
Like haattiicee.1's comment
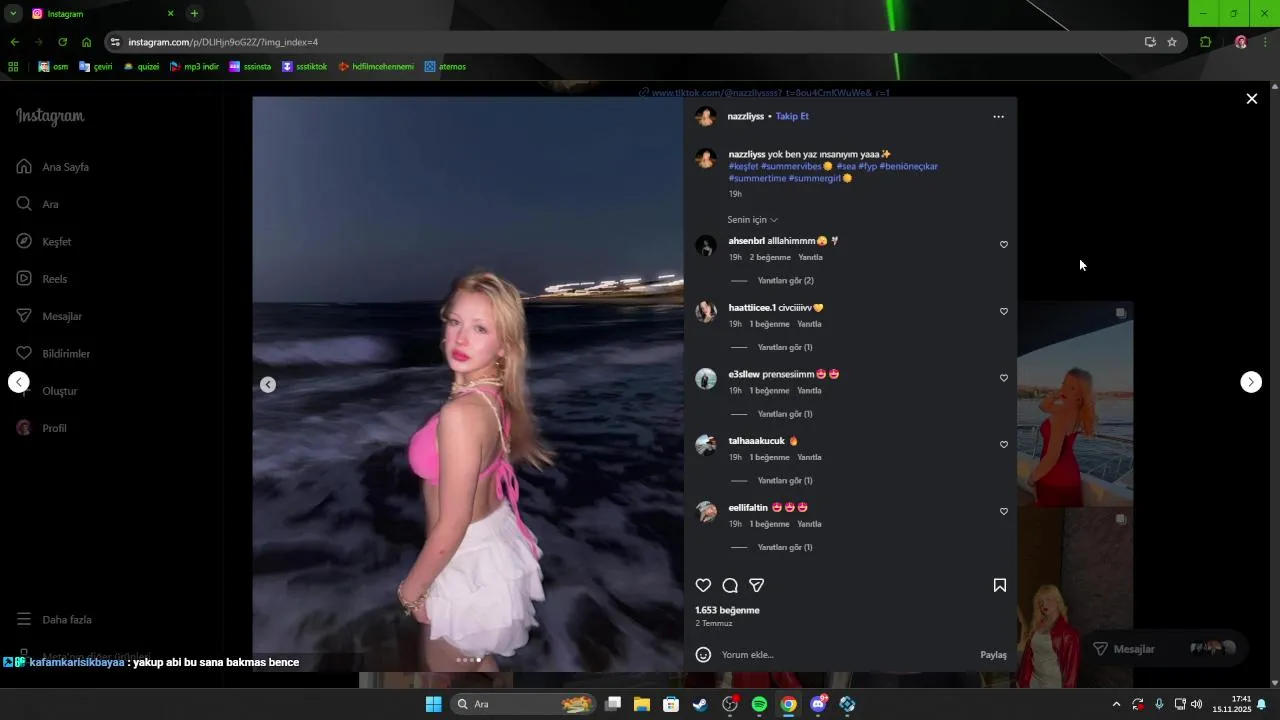[1004, 311]
